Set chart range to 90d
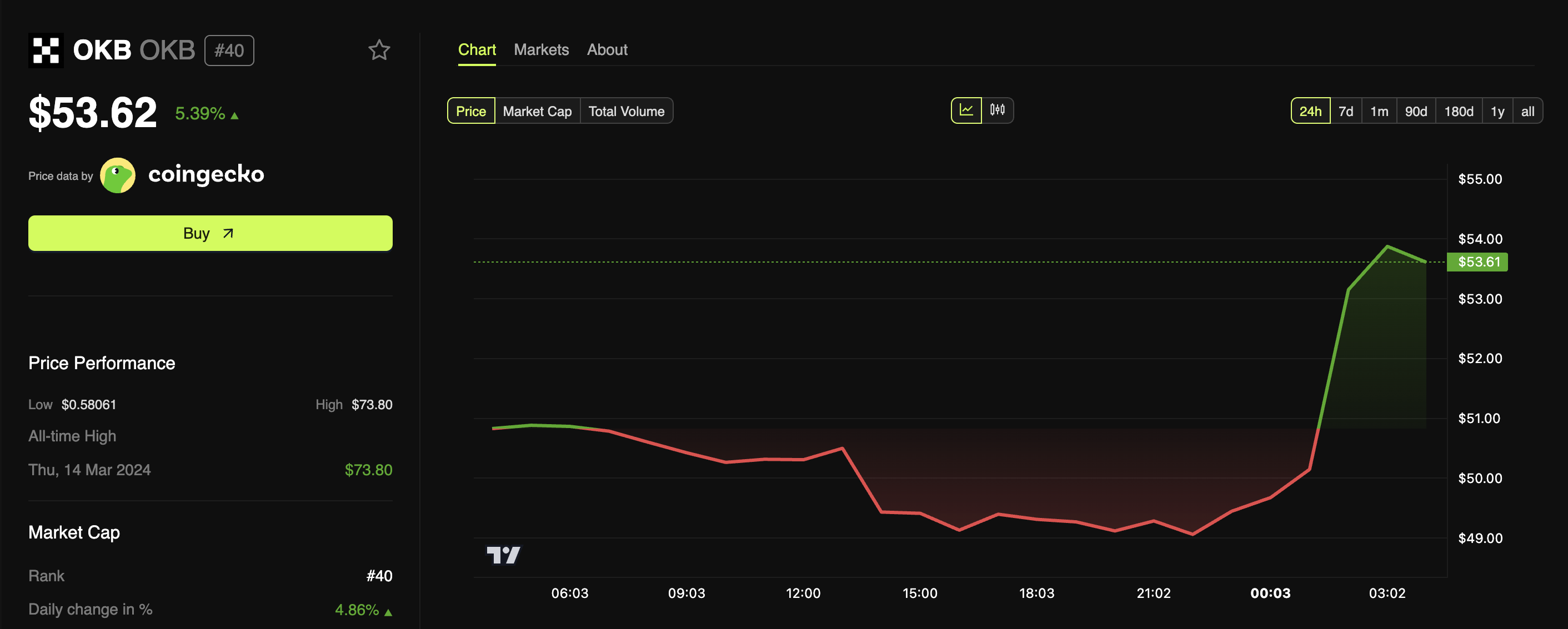 1415,112
